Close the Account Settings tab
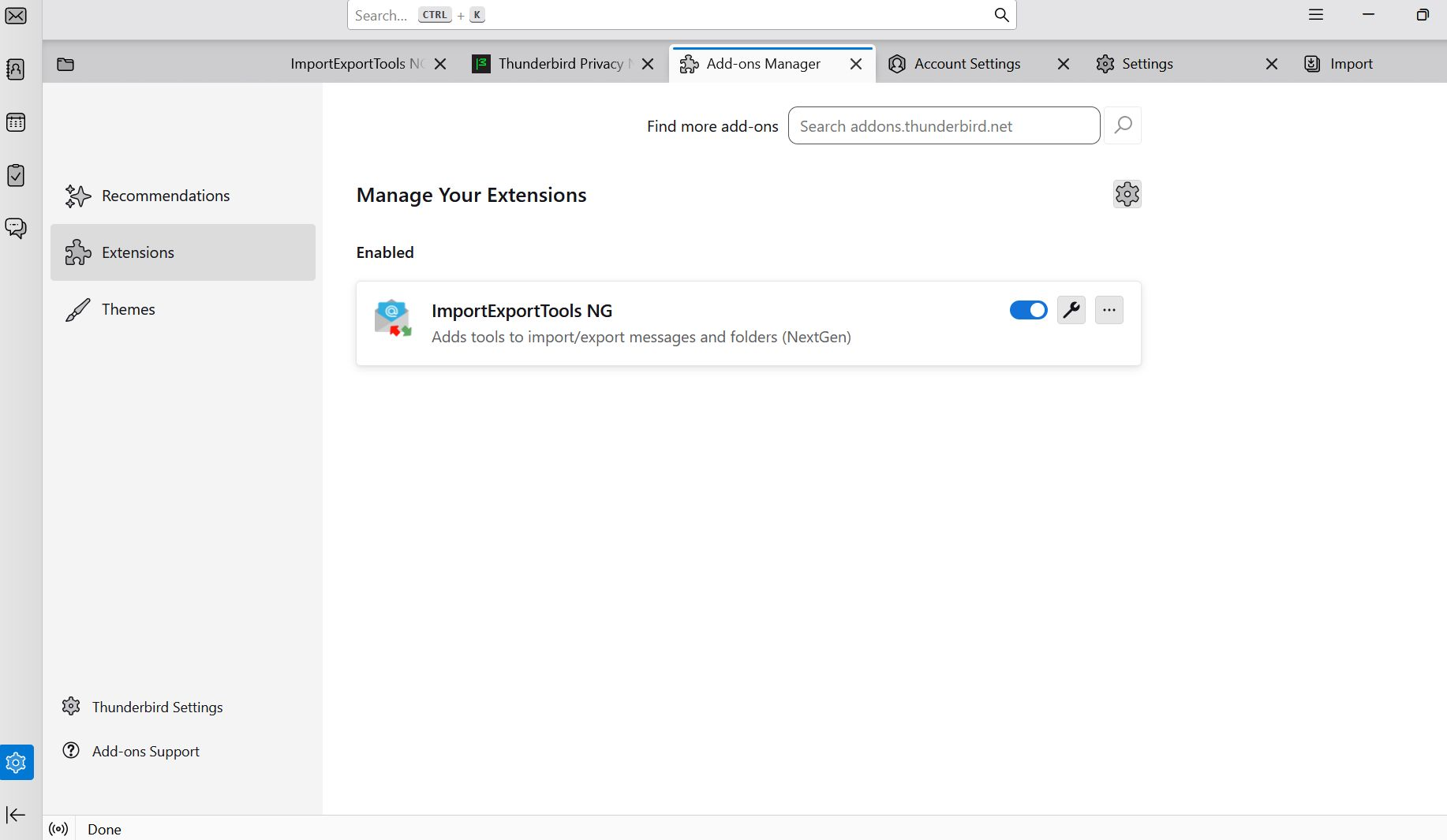 (1064, 64)
